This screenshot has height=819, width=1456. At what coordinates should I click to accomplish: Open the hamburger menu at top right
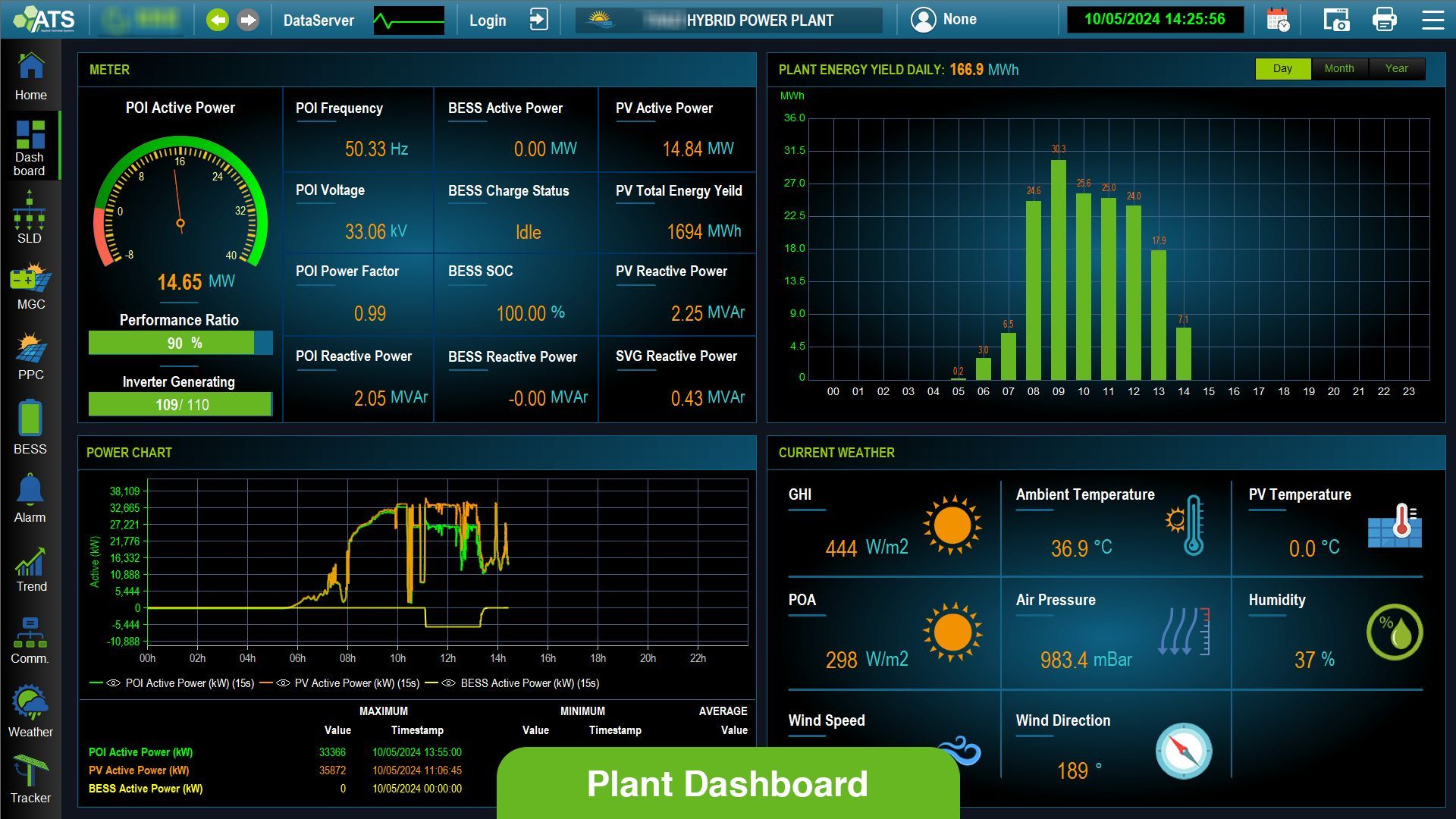[x=1432, y=20]
